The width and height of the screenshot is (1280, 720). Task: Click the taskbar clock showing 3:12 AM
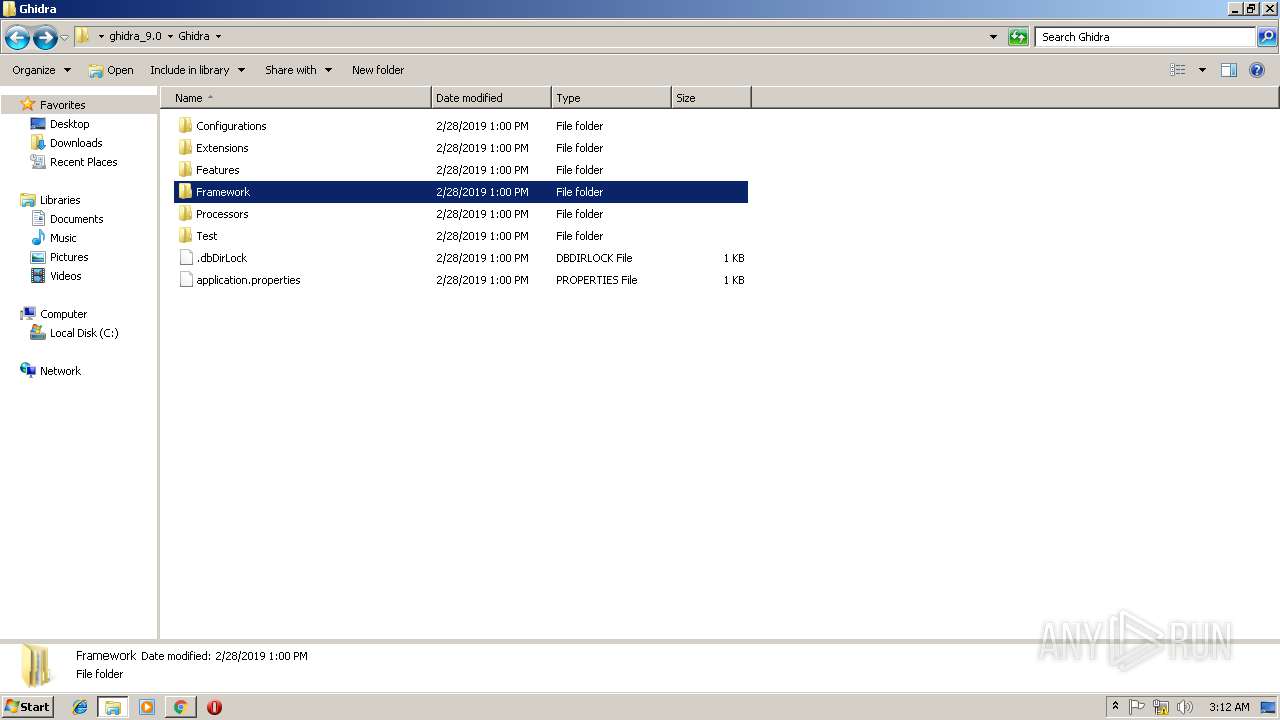[1229, 707]
